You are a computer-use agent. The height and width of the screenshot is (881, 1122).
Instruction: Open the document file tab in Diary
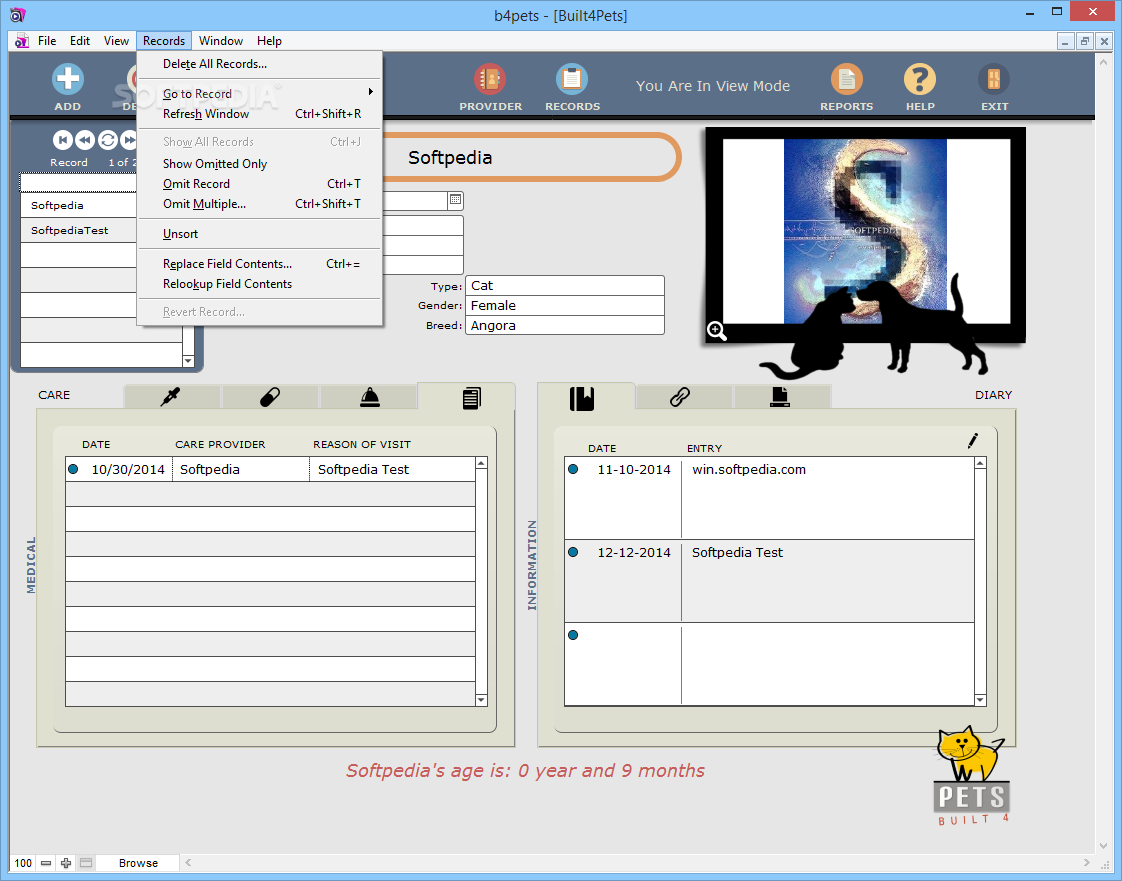(x=780, y=396)
